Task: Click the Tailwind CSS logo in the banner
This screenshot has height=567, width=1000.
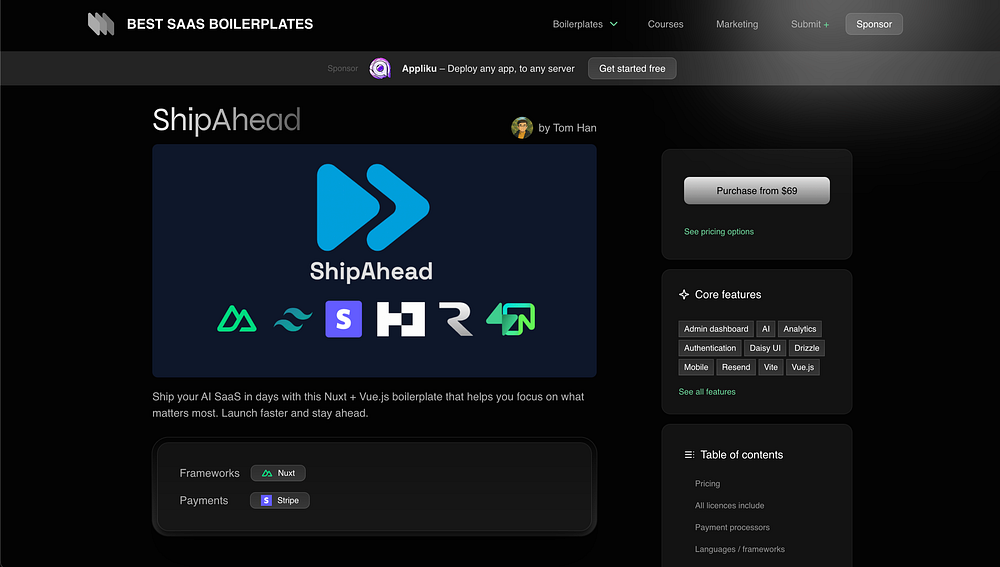Action: 293,319
